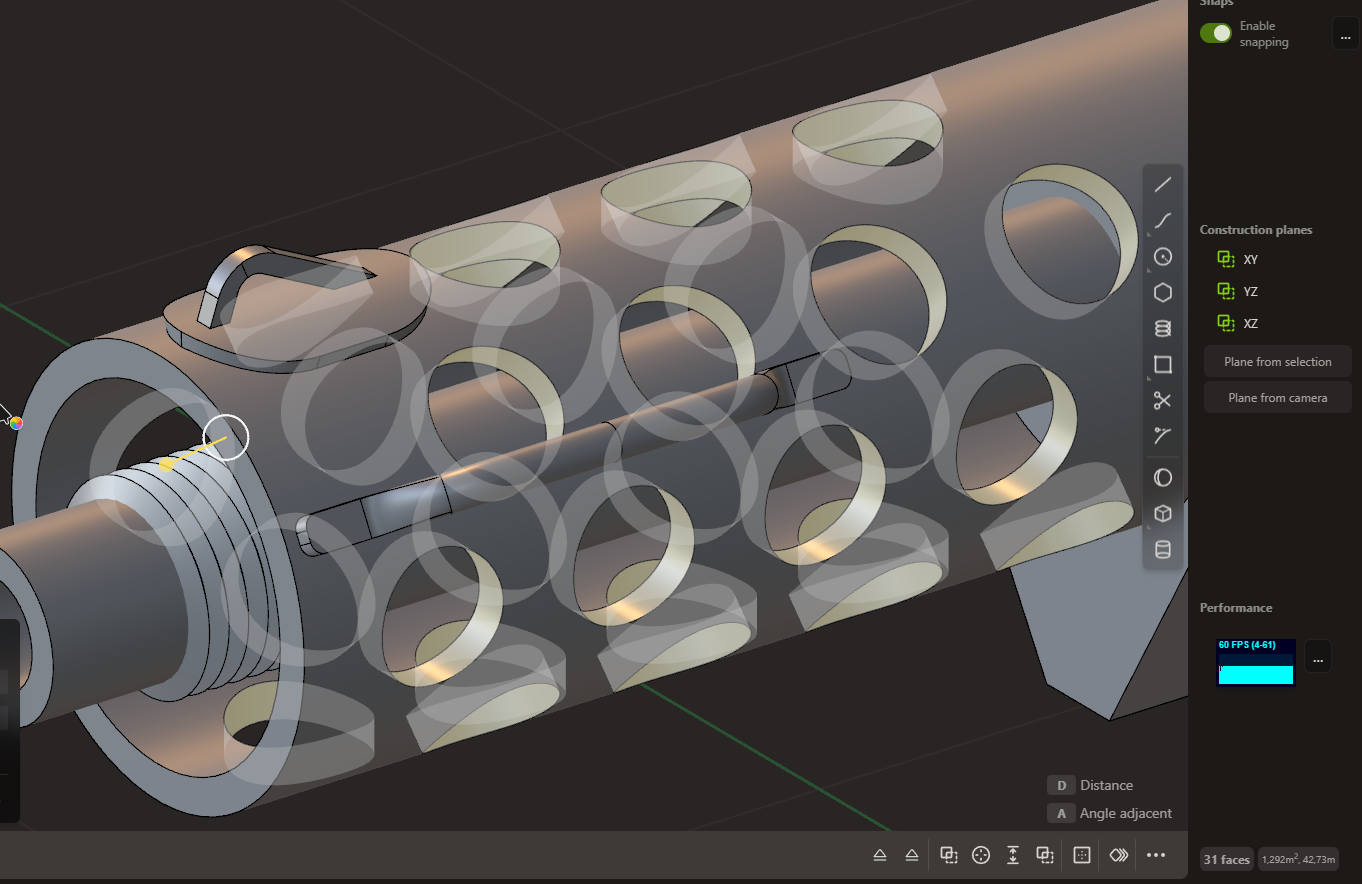Click the overlapping squares icon left of the crosshair

click(x=949, y=855)
